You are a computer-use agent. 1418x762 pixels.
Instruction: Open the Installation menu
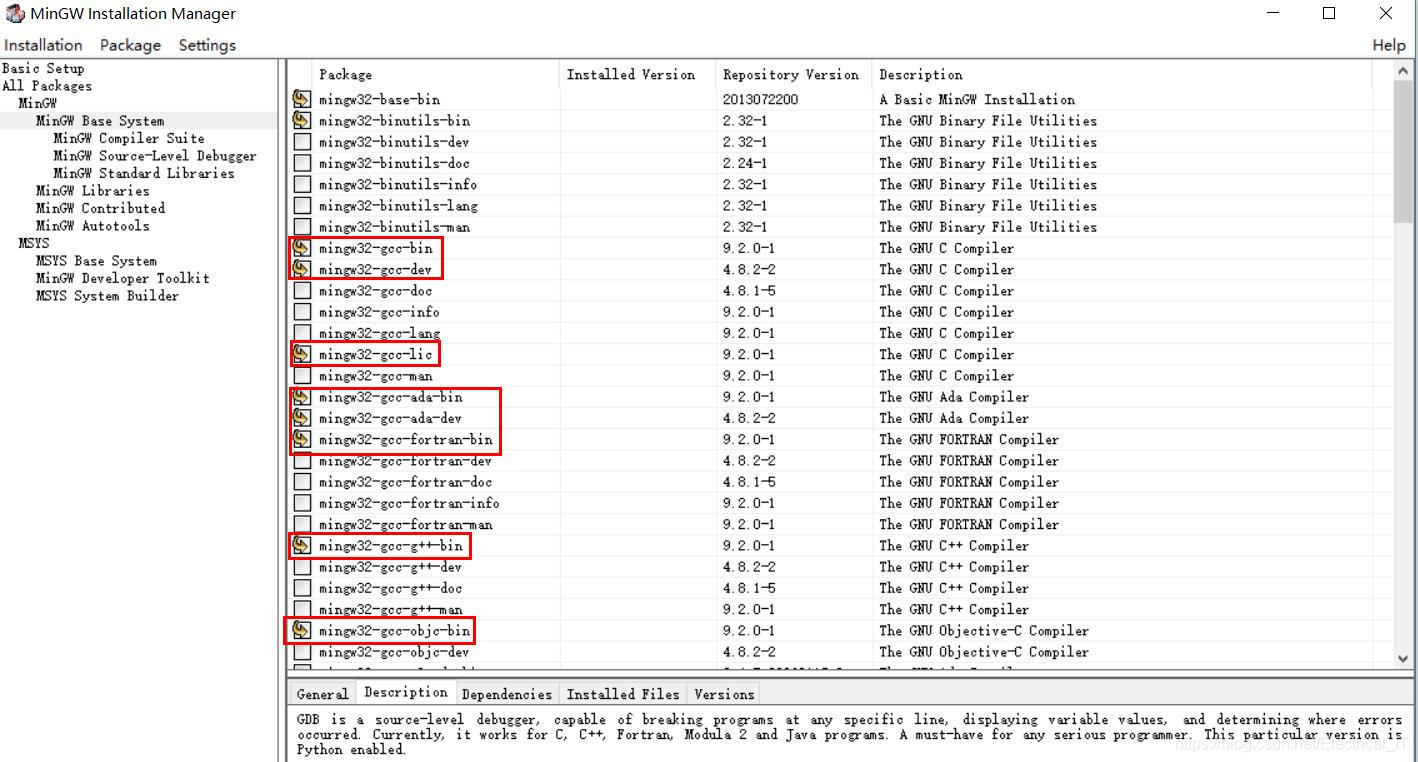[x=43, y=45]
